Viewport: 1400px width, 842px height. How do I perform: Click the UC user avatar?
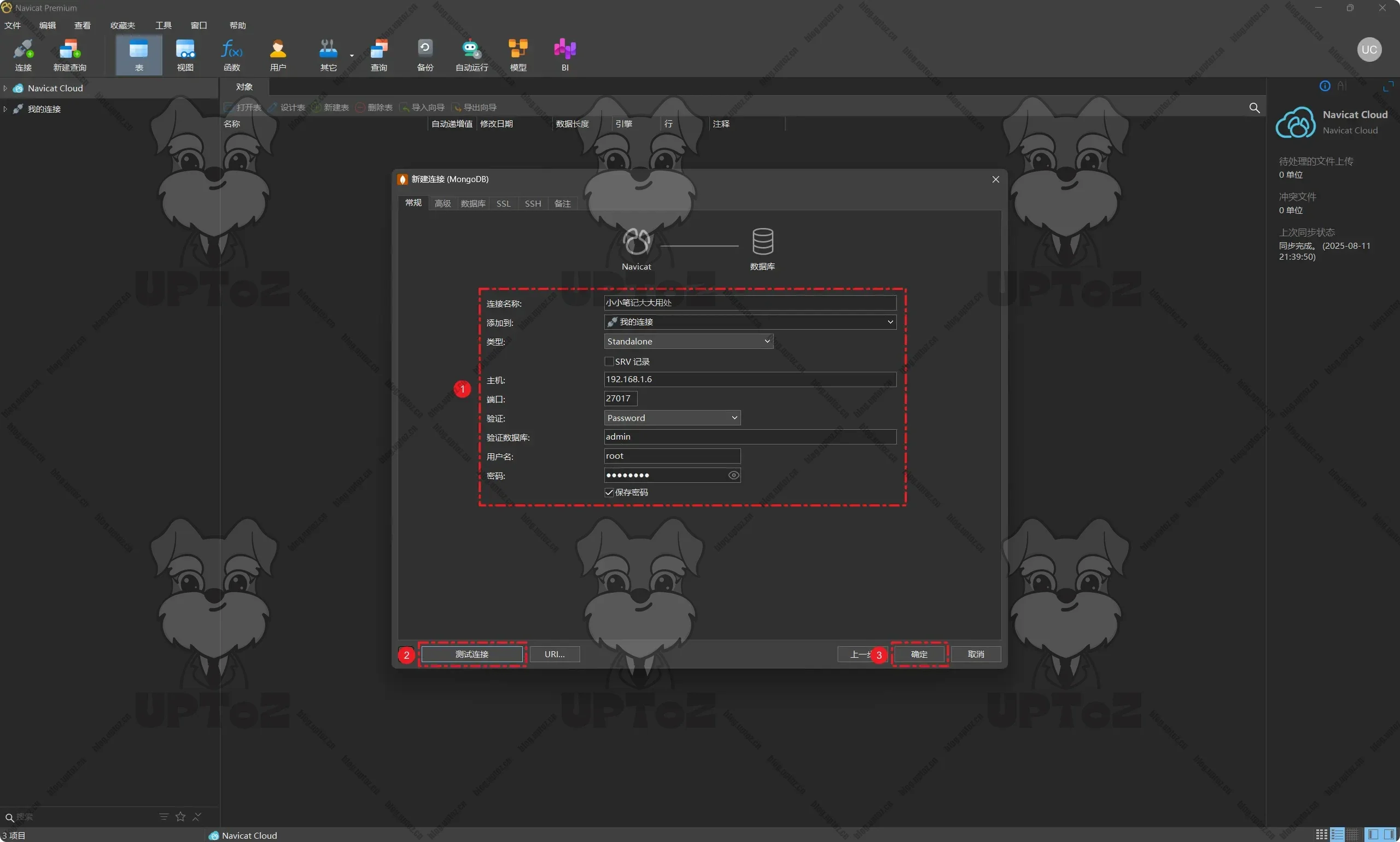coord(1369,49)
